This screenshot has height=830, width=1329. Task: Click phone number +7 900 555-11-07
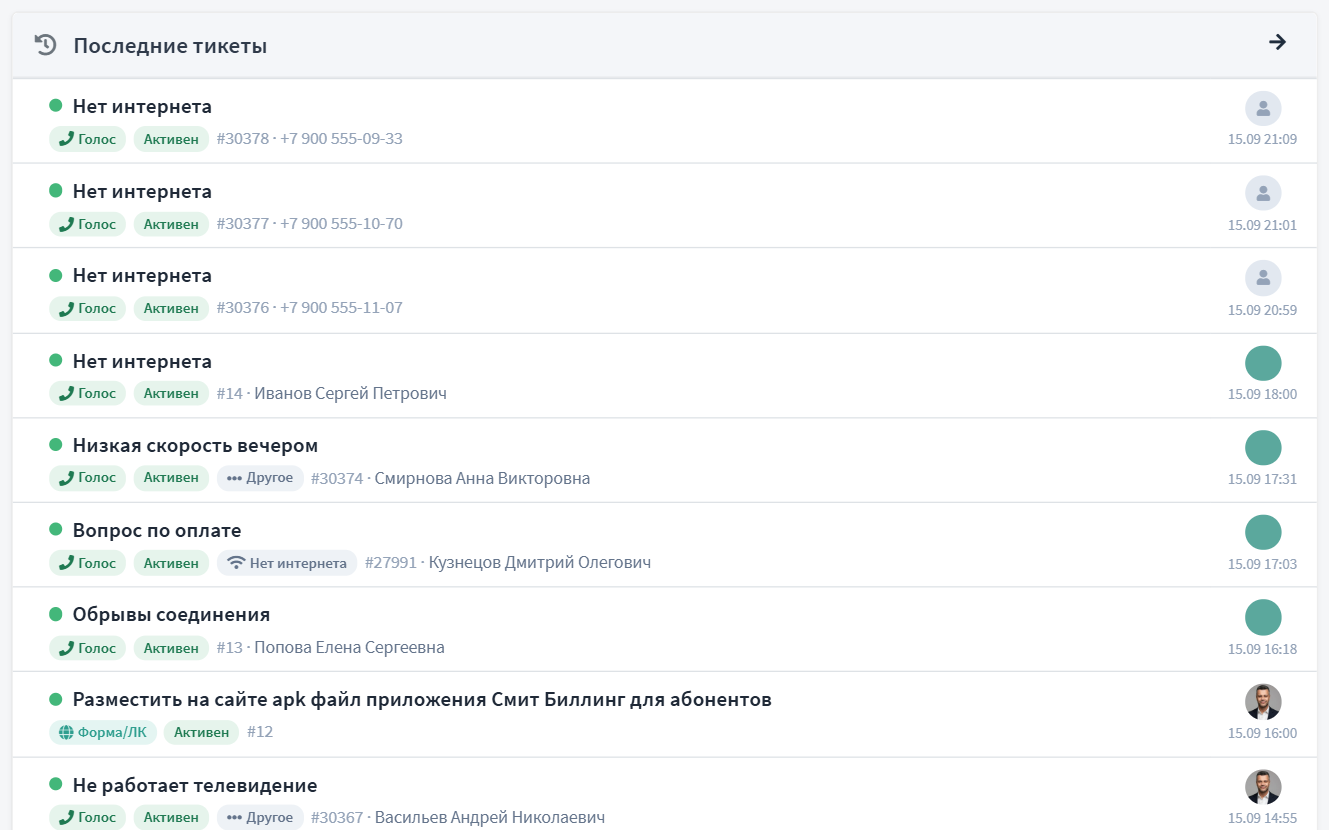pos(341,308)
